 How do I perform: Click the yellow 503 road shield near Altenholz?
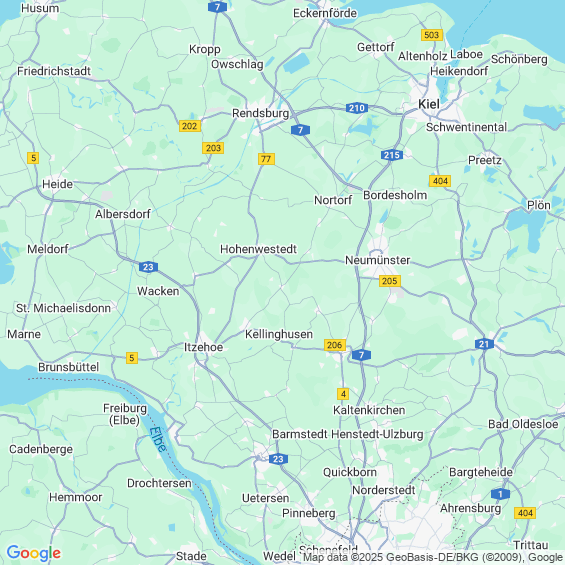pyautogui.click(x=432, y=35)
